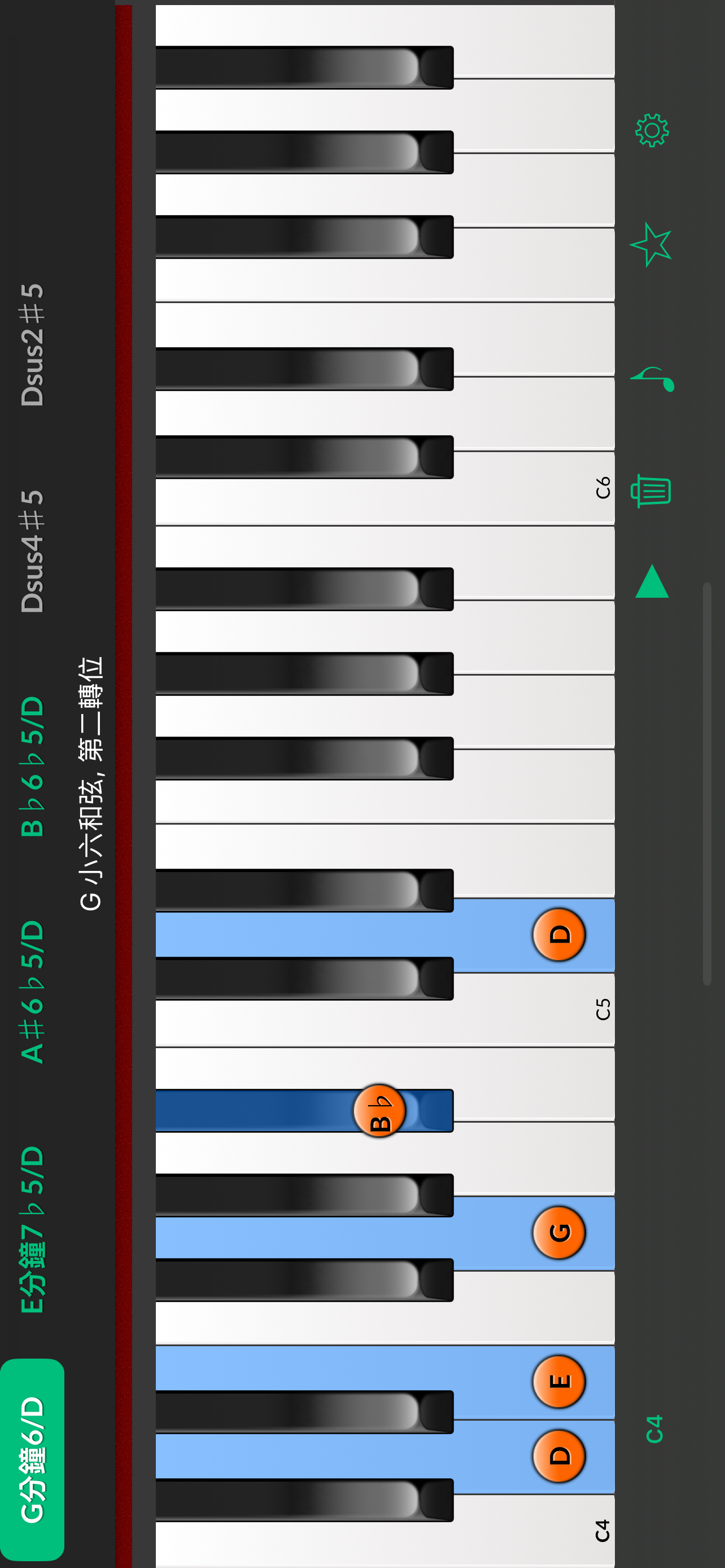Choose the A♯6♭5/D chord
725x1568 pixels.
point(32,992)
